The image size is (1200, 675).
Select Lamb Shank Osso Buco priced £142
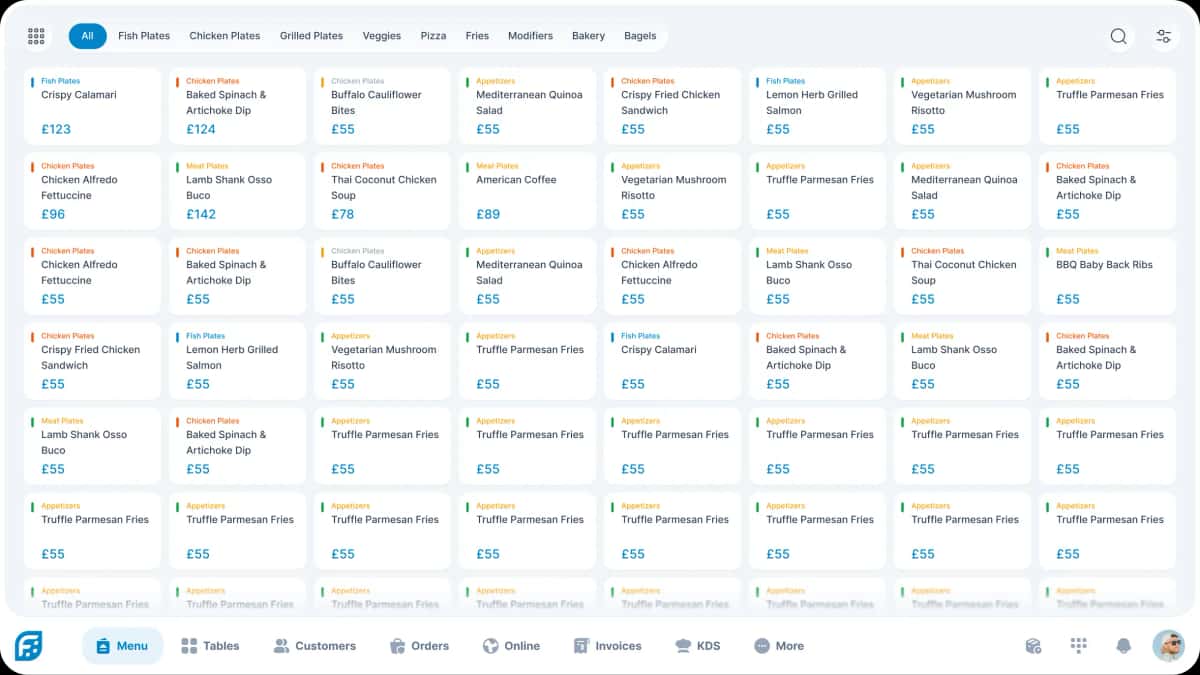(237, 188)
